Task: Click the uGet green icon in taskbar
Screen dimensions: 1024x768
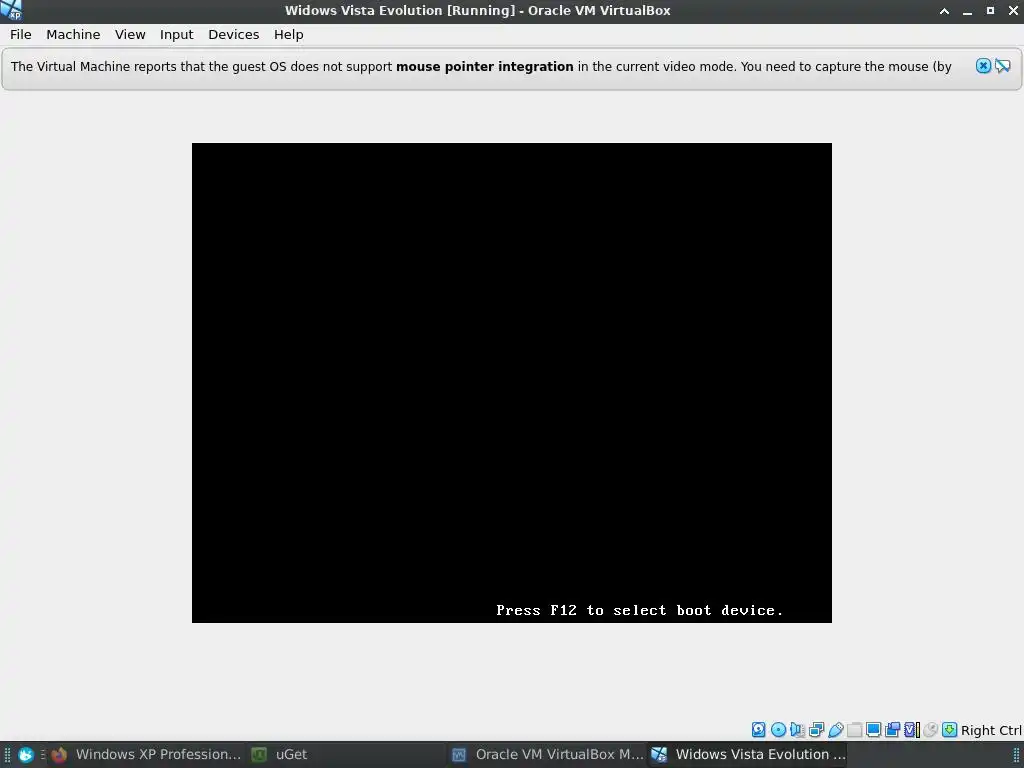Action: point(259,754)
